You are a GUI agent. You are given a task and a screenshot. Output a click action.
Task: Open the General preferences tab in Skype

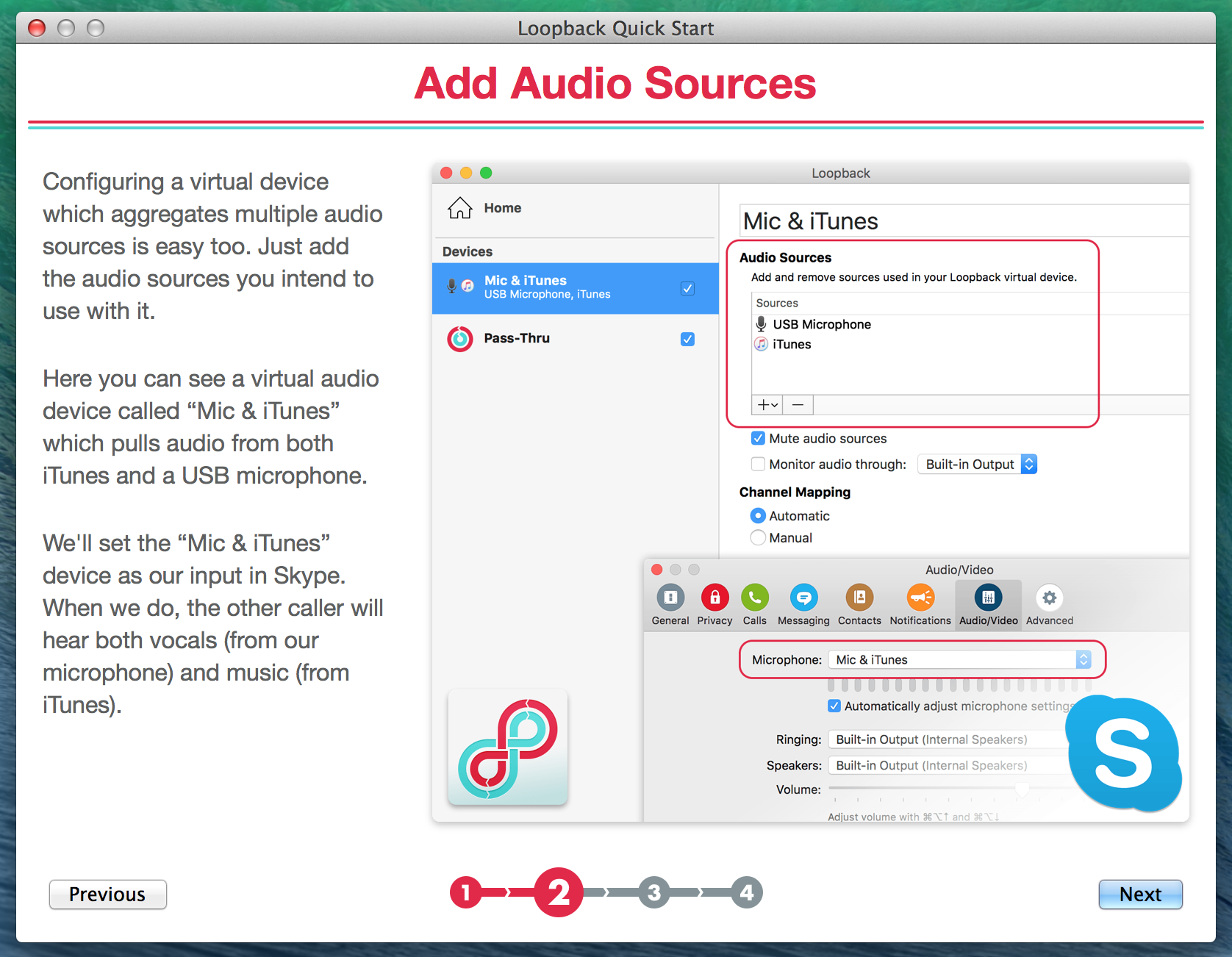click(670, 605)
